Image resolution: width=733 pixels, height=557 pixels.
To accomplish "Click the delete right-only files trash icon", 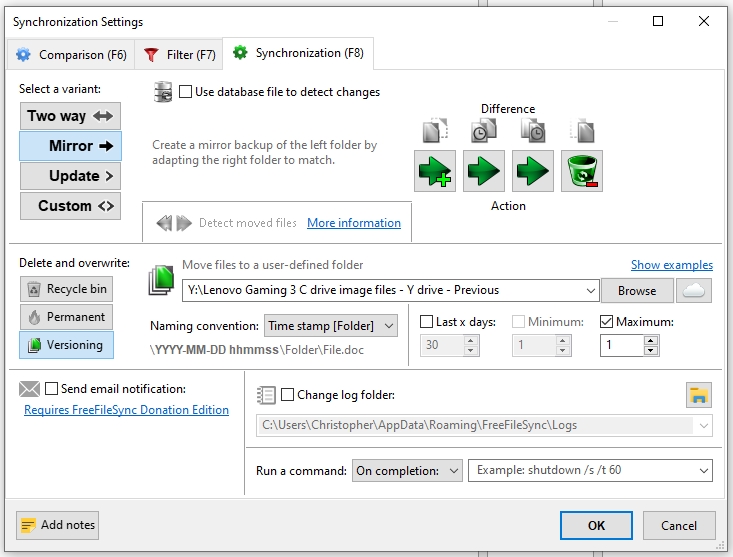I will (582, 171).
